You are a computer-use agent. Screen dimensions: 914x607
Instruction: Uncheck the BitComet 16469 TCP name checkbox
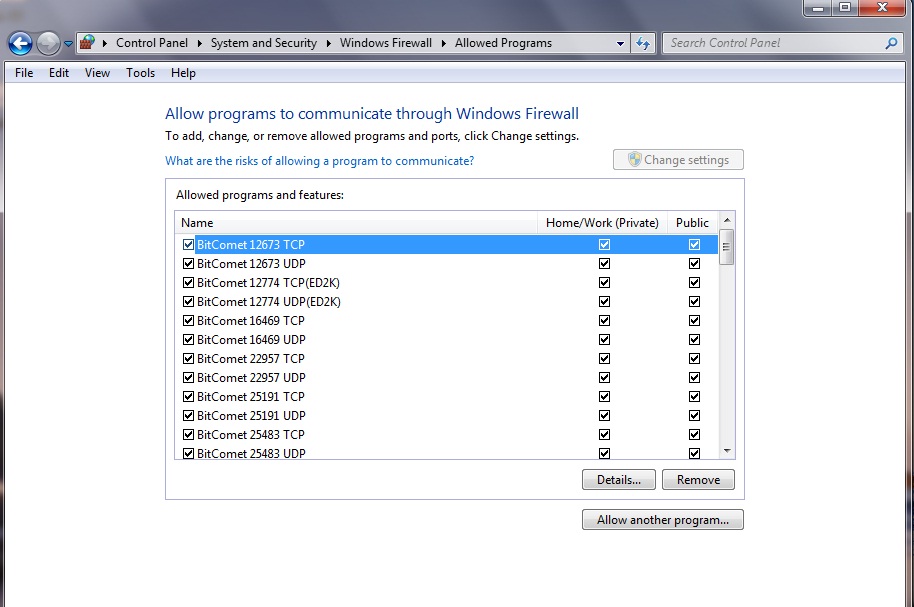point(188,321)
